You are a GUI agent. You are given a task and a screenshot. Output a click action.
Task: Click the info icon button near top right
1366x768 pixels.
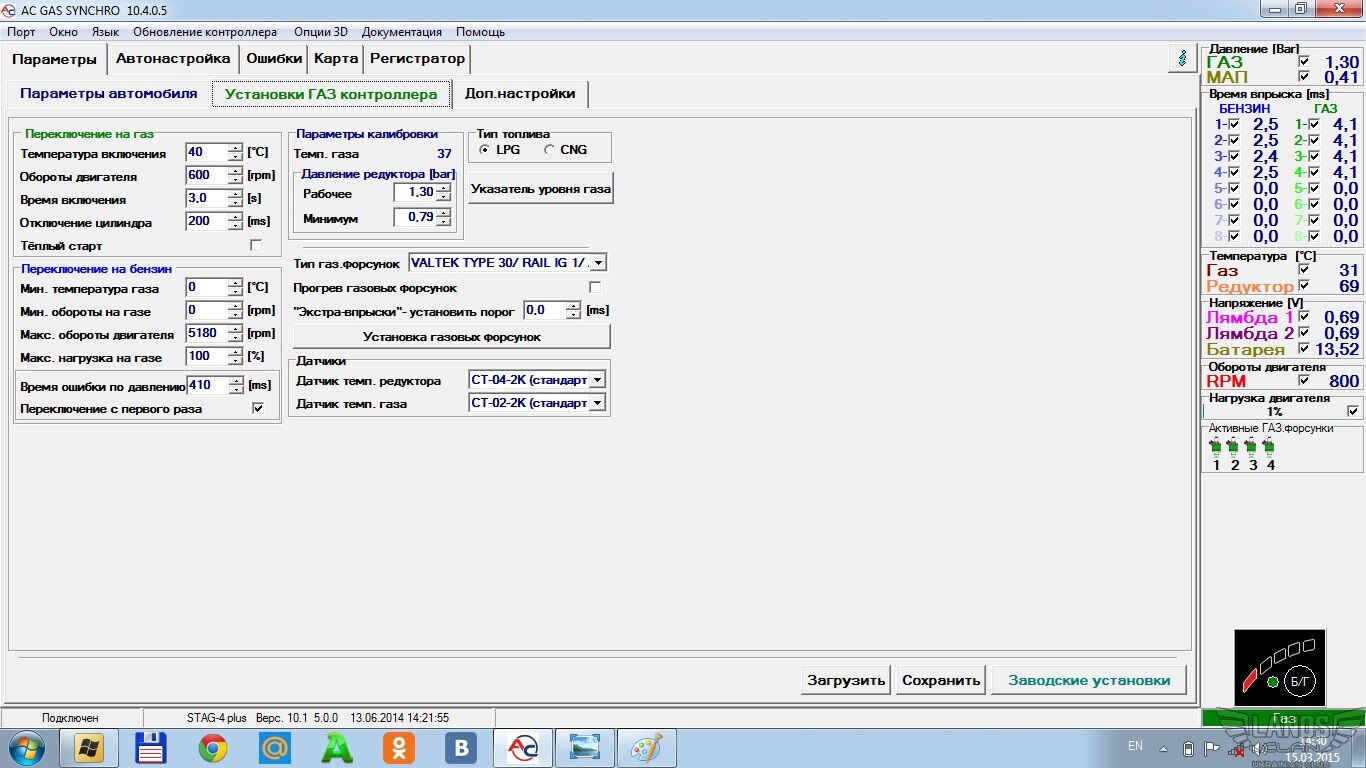[x=1183, y=59]
